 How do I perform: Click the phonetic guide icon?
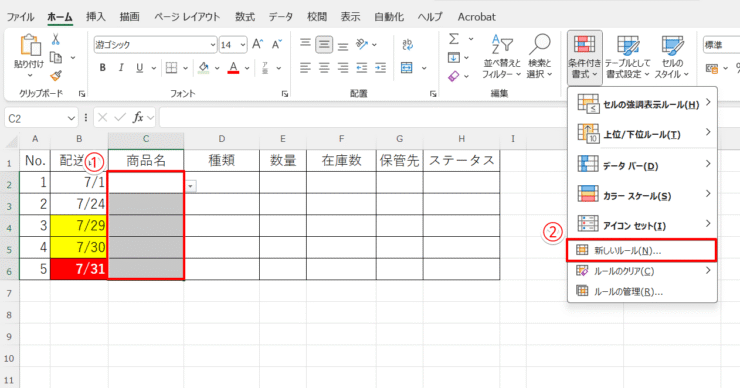click(x=265, y=68)
